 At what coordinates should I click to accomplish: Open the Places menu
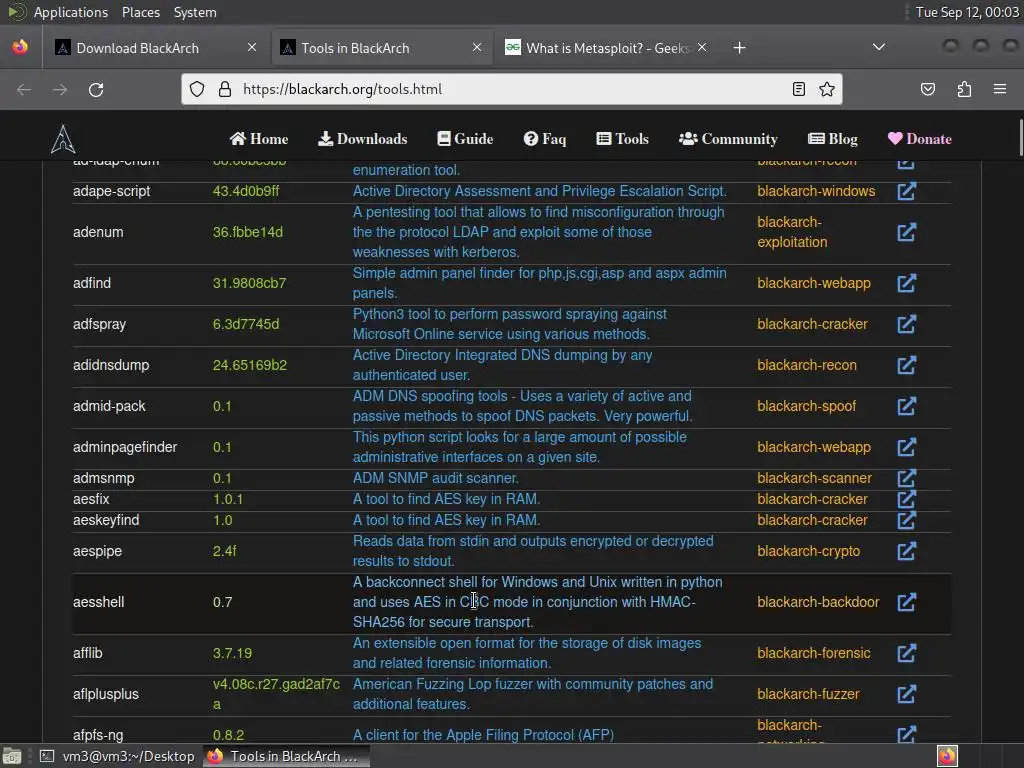point(141,12)
